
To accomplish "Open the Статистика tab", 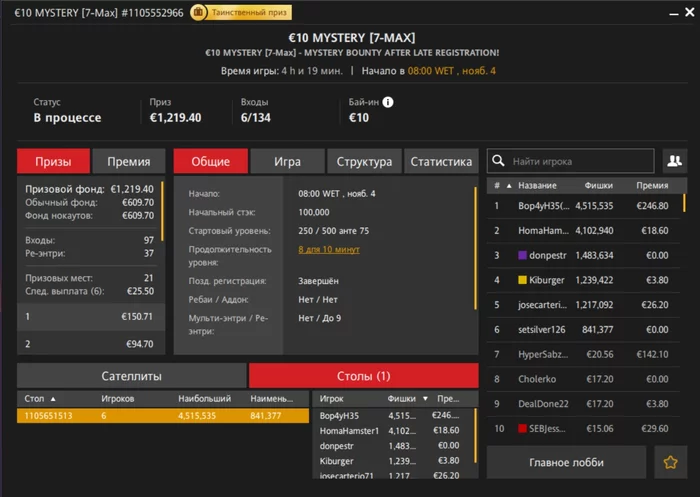I will point(441,161).
